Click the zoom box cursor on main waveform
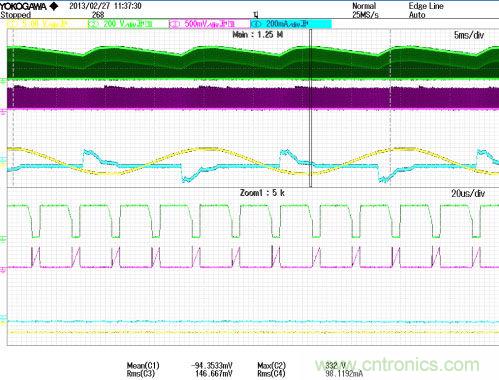This screenshot has width=499, height=380. pyautogui.click(x=311, y=108)
